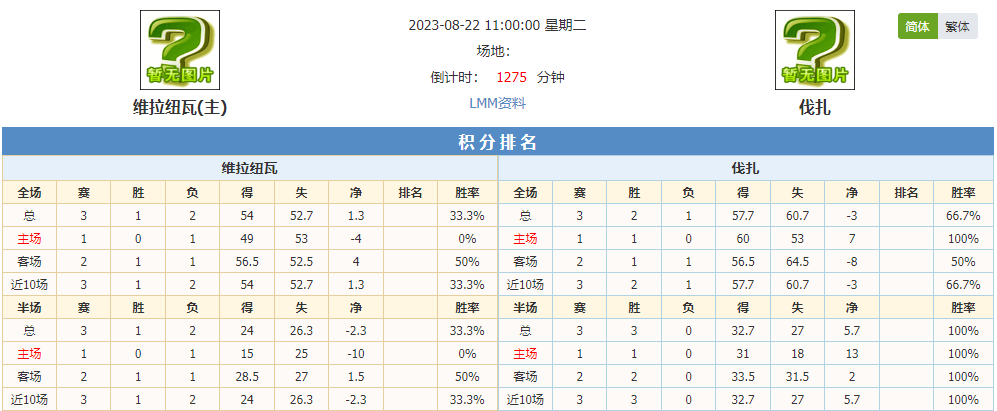Viewport: 997px width, 411px height.
Task: Click the 50% win rate in 维拉纽瓦 半场 客场
Action: [467, 377]
